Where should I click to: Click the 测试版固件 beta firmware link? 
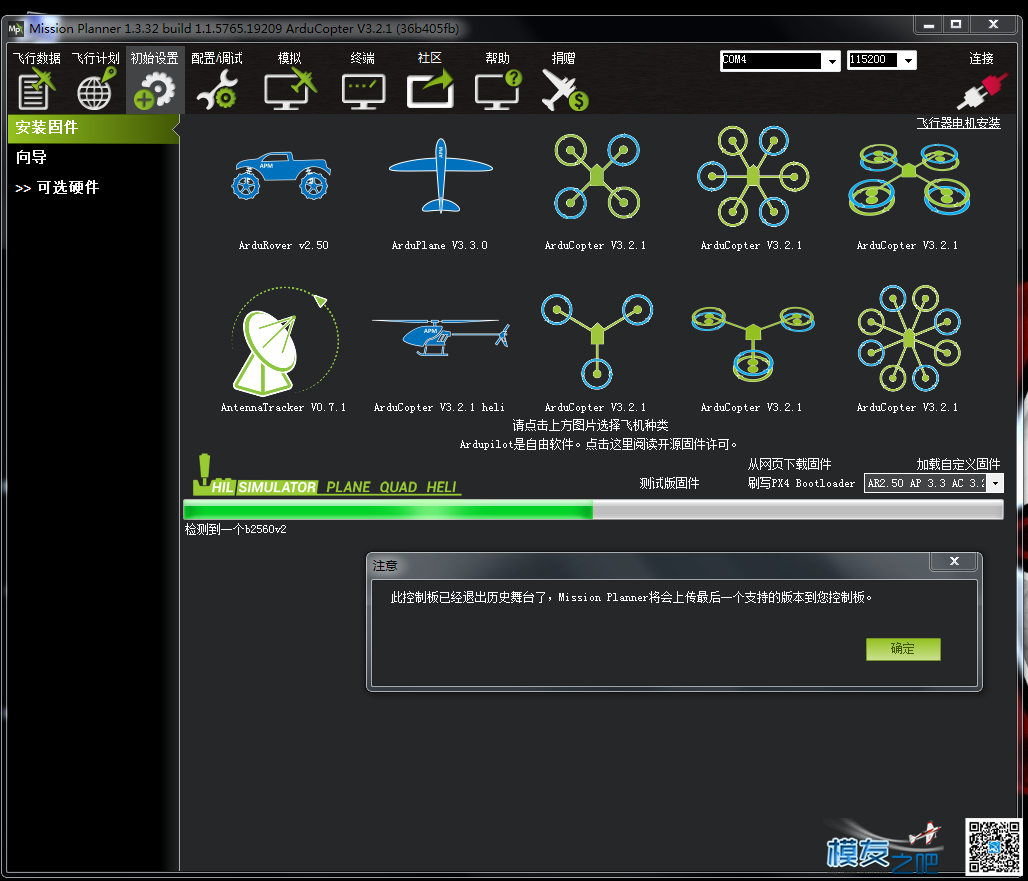point(669,483)
